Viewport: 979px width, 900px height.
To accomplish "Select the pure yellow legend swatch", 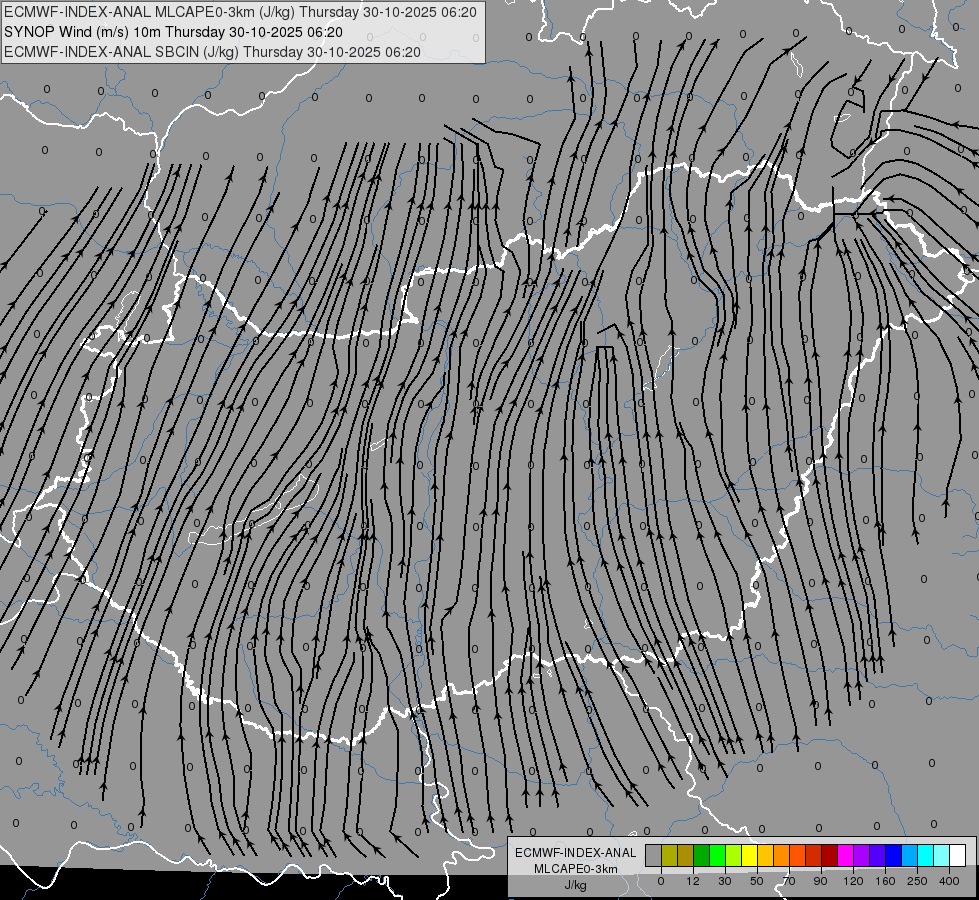I will point(749,855).
